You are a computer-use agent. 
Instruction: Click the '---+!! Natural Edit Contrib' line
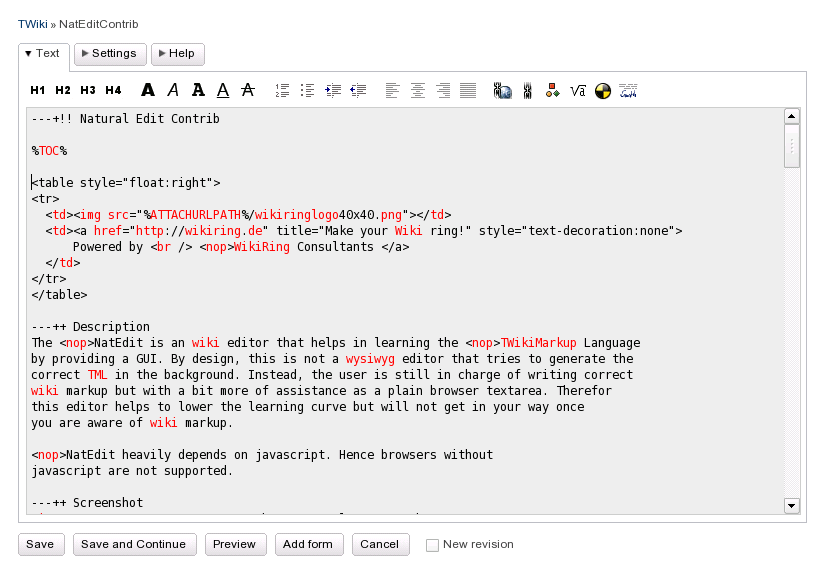[125, 119]
